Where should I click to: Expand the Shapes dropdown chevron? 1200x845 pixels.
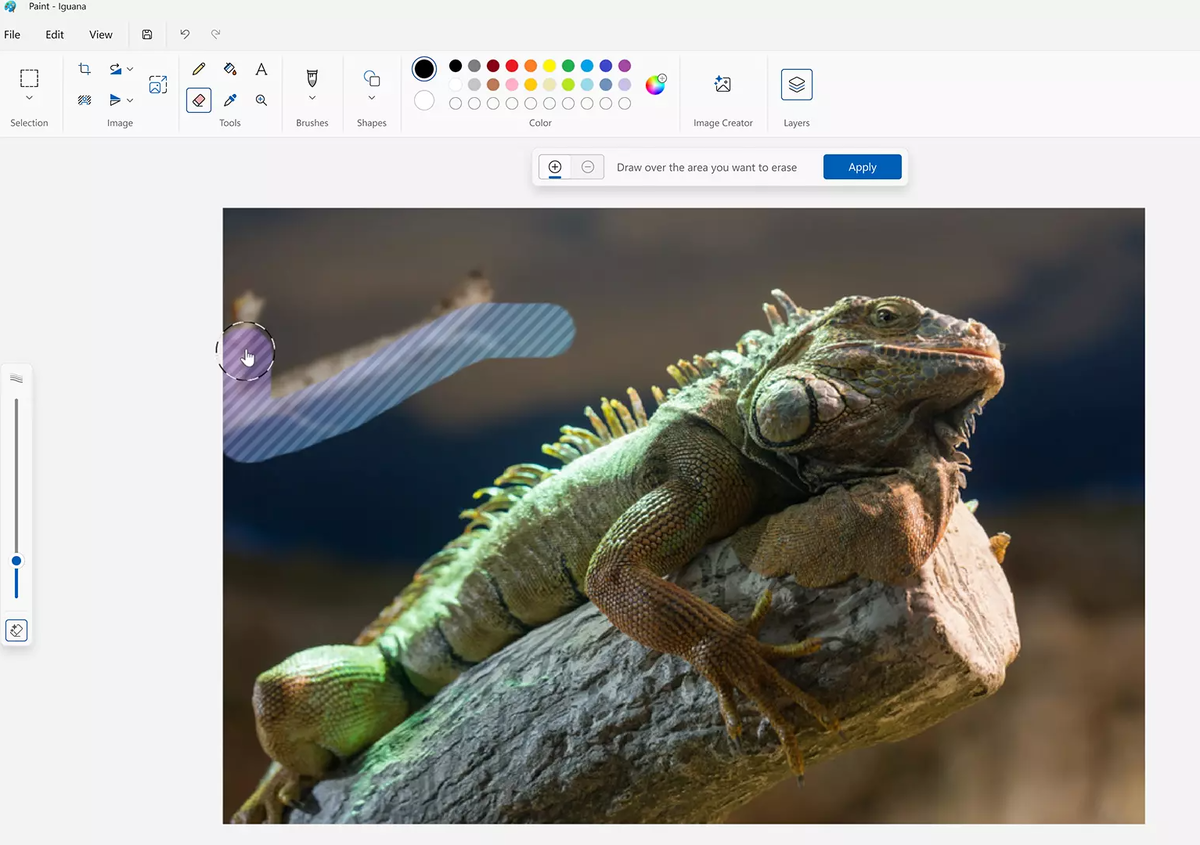click(x=371, y=98)
